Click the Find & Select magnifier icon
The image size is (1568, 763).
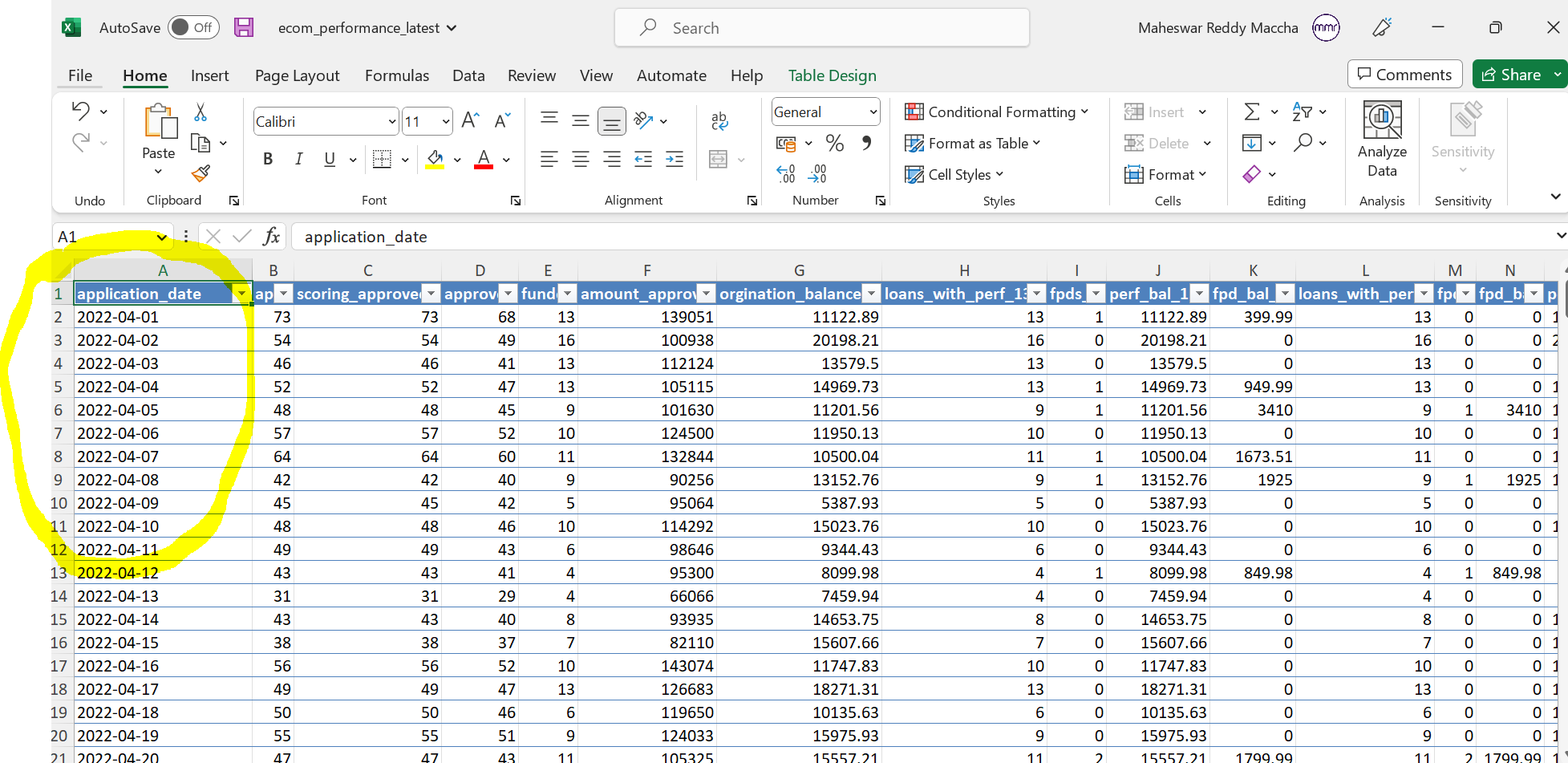coord(1303,143)
